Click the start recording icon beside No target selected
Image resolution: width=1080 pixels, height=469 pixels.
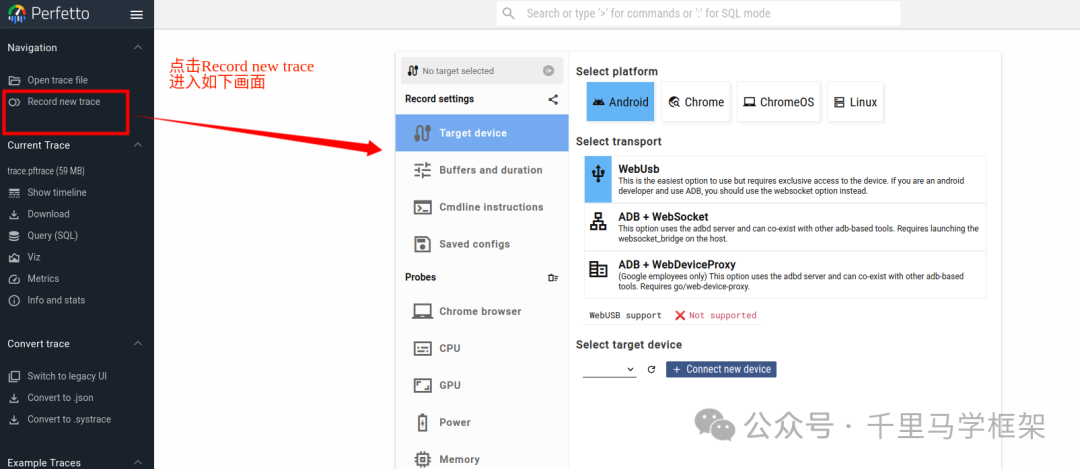point(548,70)
